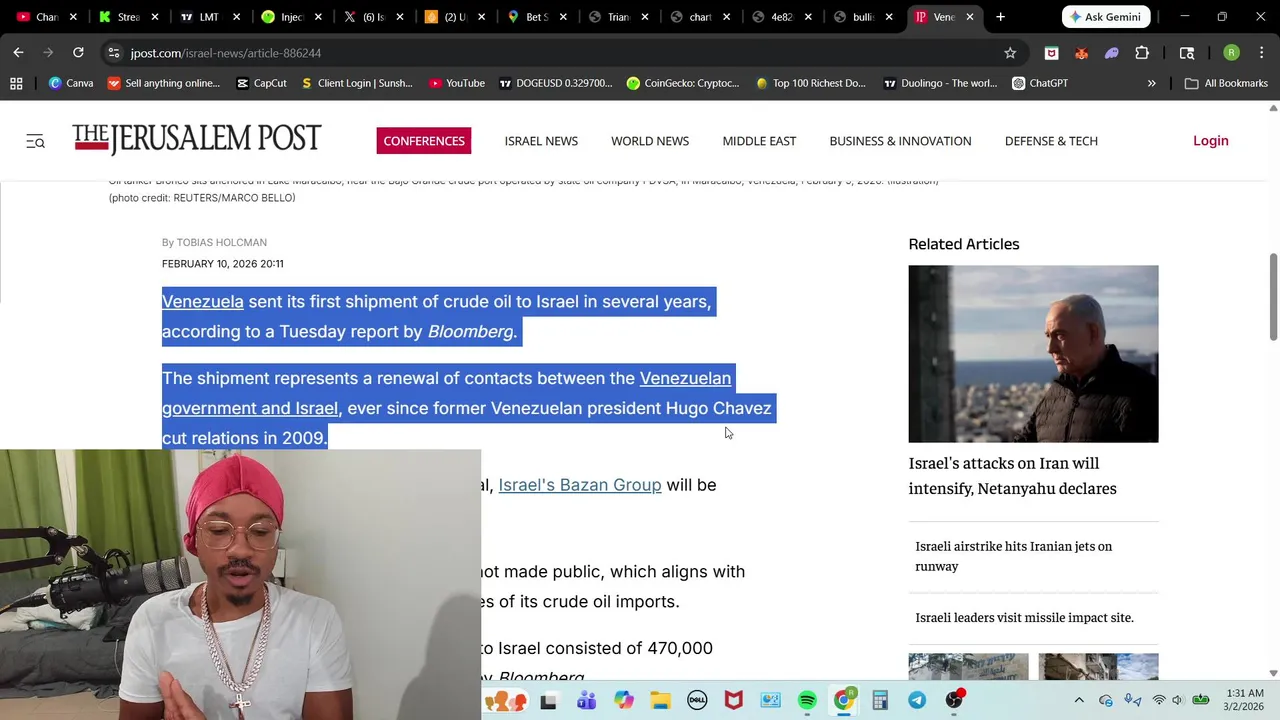The image size is (1280, 720).
Task: Open the Defense & Tech menu
Action: pyautogui.click(x=1051, y=141)
